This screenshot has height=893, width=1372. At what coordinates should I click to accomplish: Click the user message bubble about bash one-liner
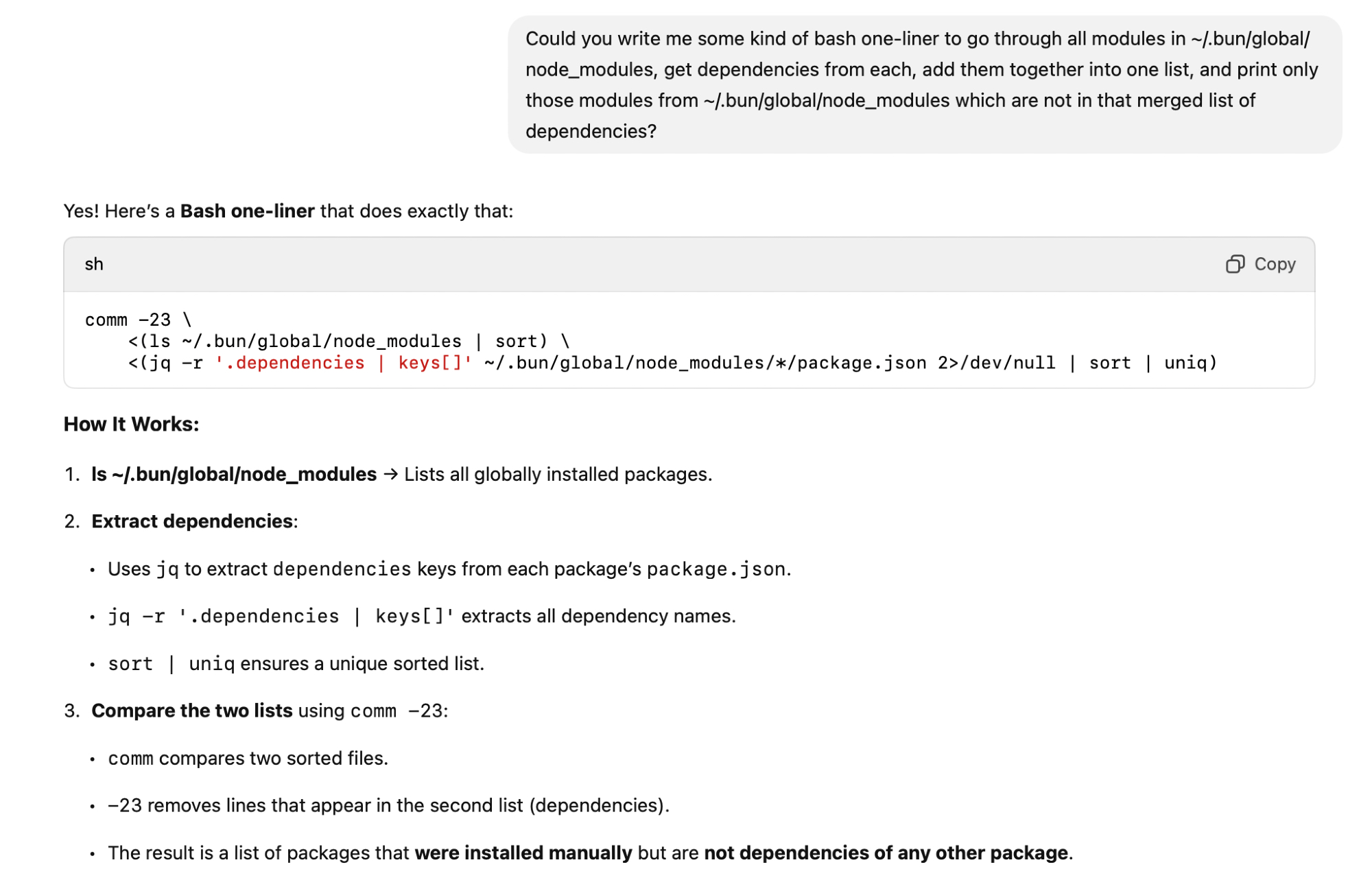(x=923, y=84)
